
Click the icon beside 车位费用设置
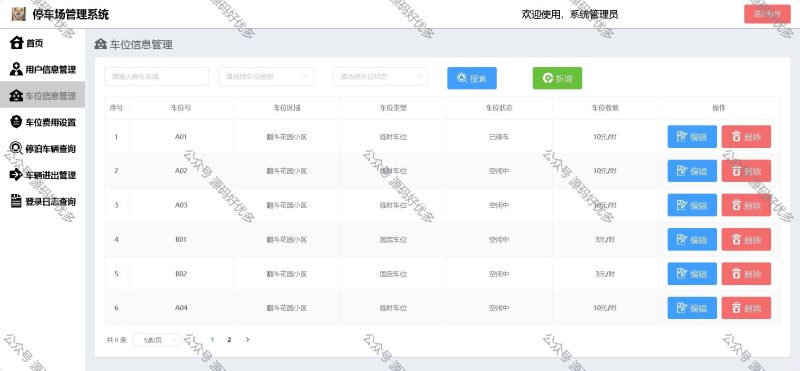[x=16, y=122]
